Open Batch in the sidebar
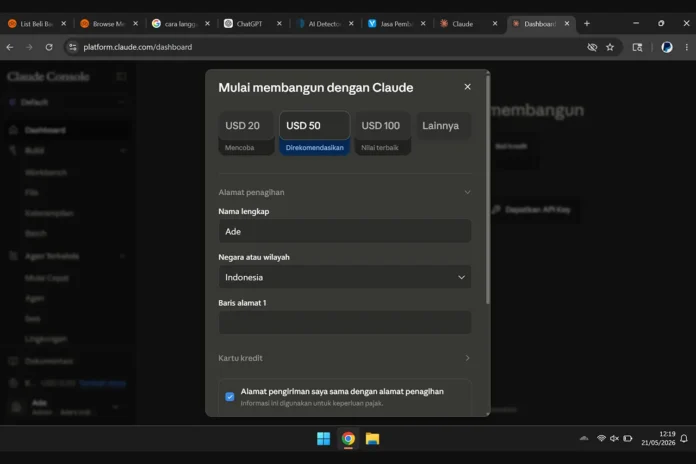Screen dimensions: 696x464 [36, 234]
